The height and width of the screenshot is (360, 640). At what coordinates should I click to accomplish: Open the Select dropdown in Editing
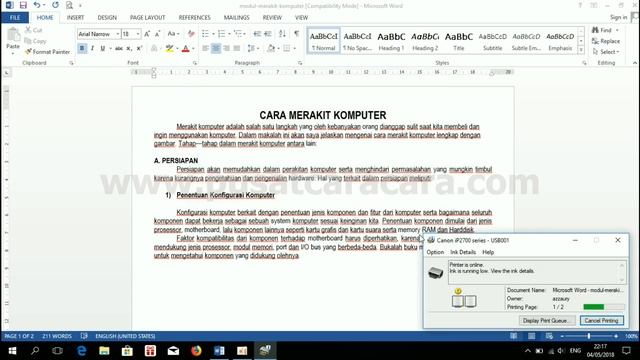(606, 52)
